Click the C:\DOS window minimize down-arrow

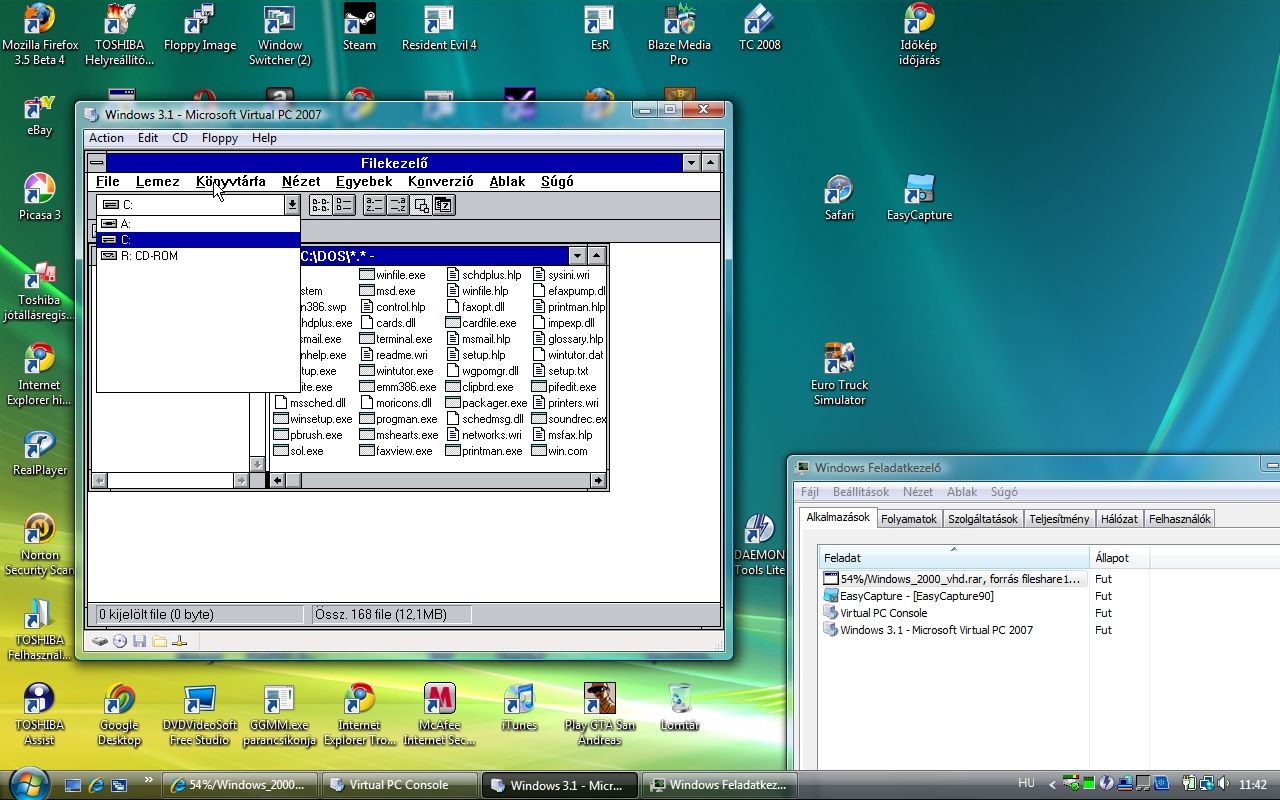pyautogui.click(x=577, y=256)
